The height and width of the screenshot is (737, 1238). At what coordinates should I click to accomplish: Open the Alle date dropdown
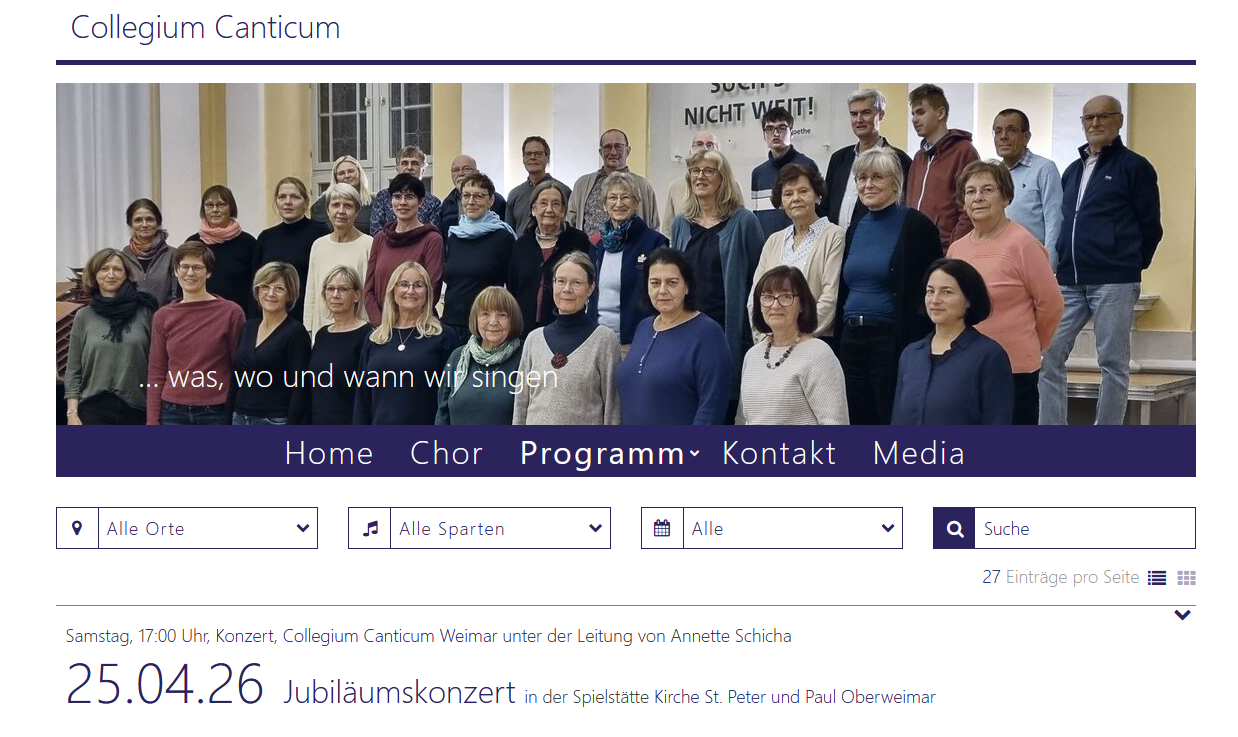[792, 528]
